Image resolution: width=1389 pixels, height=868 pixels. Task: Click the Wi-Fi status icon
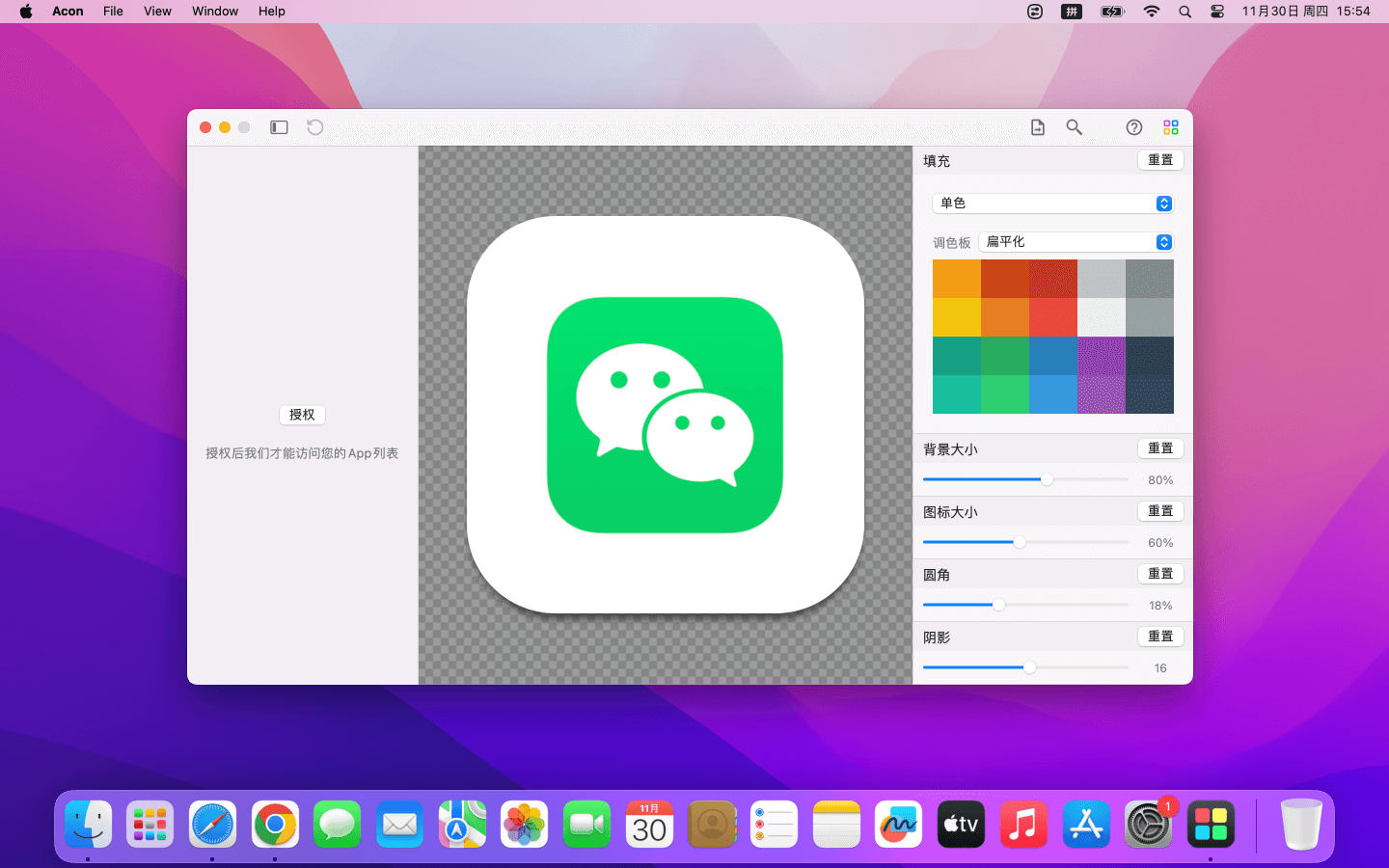point(1152,12)
